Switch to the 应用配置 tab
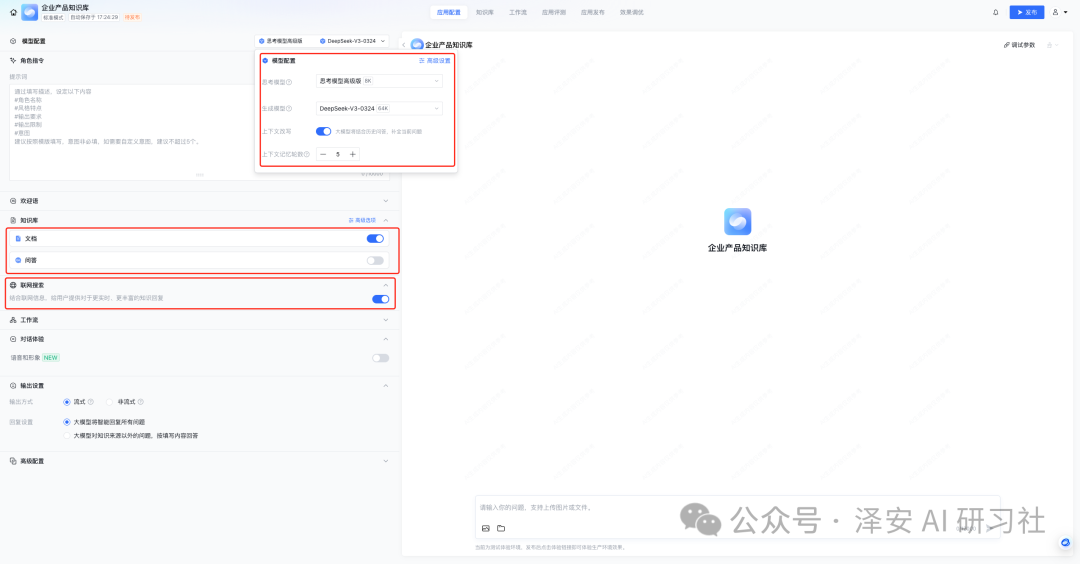Viewport: 1080px width, 564px height. coord(448,12)
